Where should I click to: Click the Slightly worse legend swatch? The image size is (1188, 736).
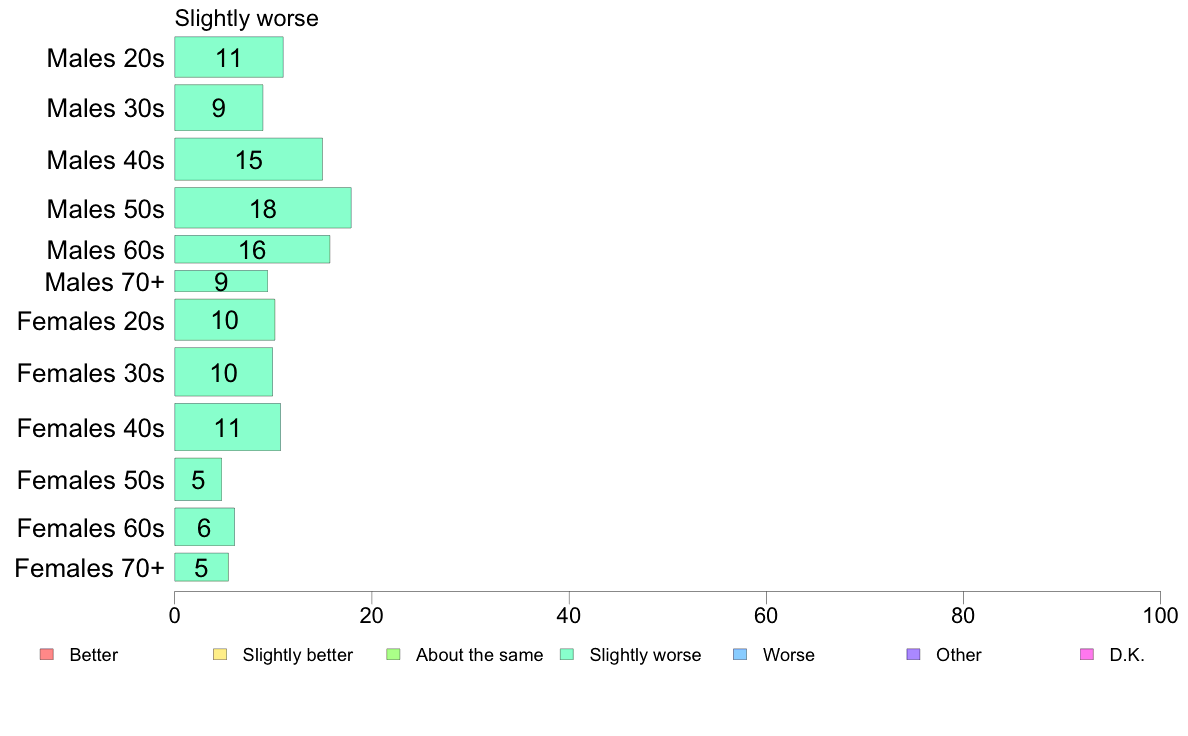[x=567, y=655]
